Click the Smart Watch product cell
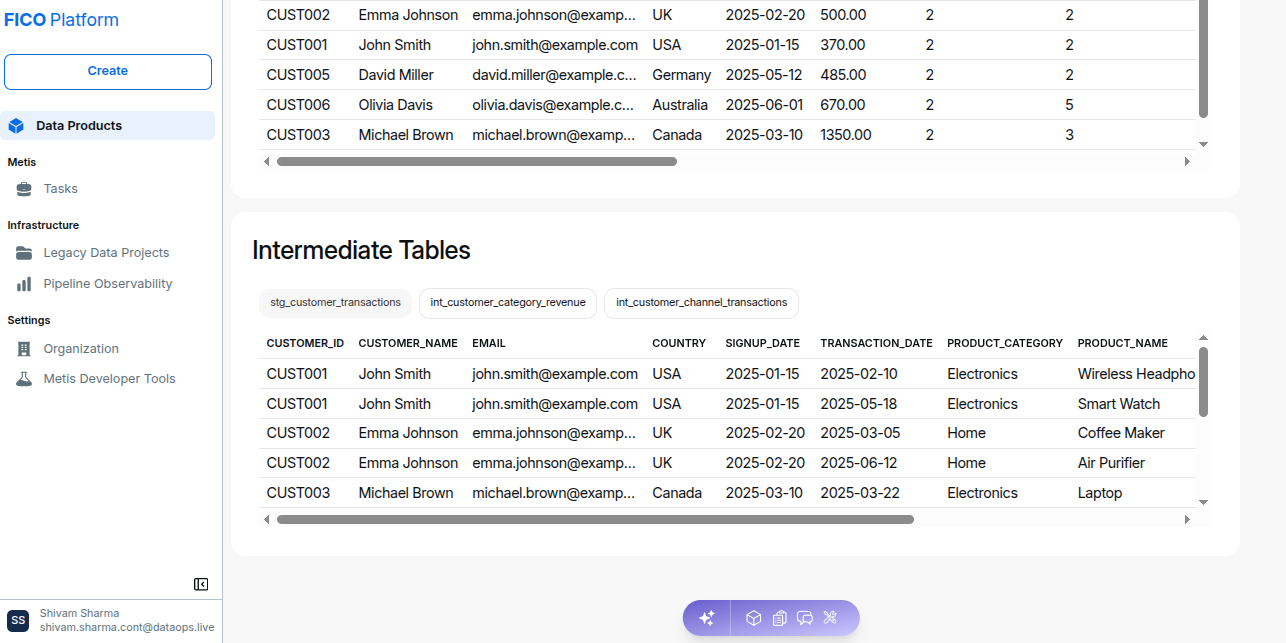 point(1119,404)
